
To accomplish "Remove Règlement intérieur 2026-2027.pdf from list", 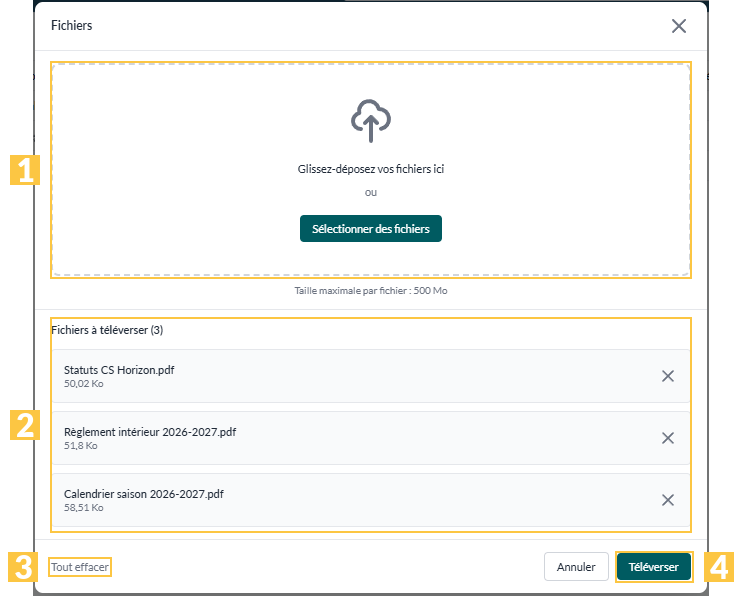I will (668, 438).
